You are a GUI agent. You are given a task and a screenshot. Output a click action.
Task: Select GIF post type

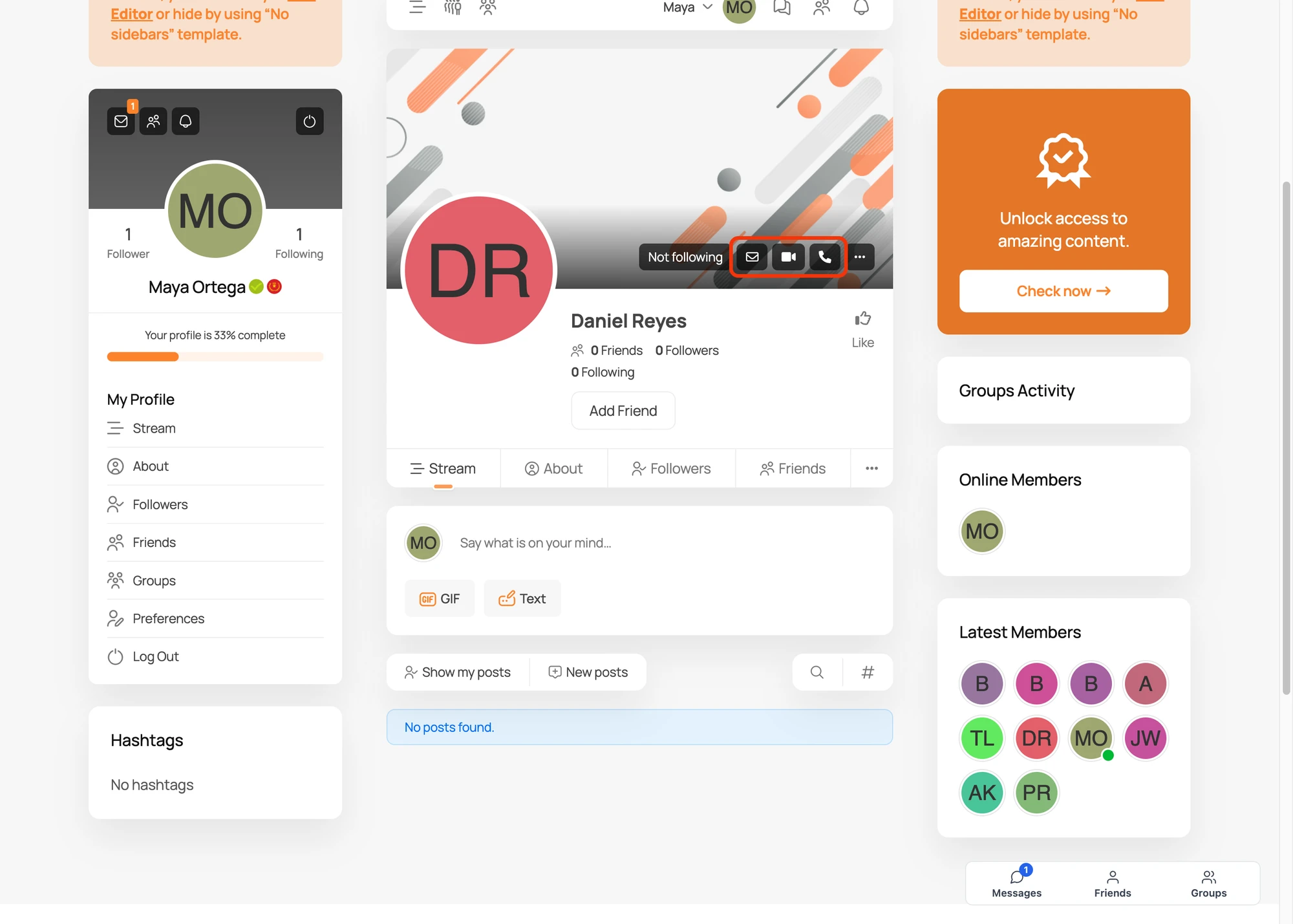440,599
